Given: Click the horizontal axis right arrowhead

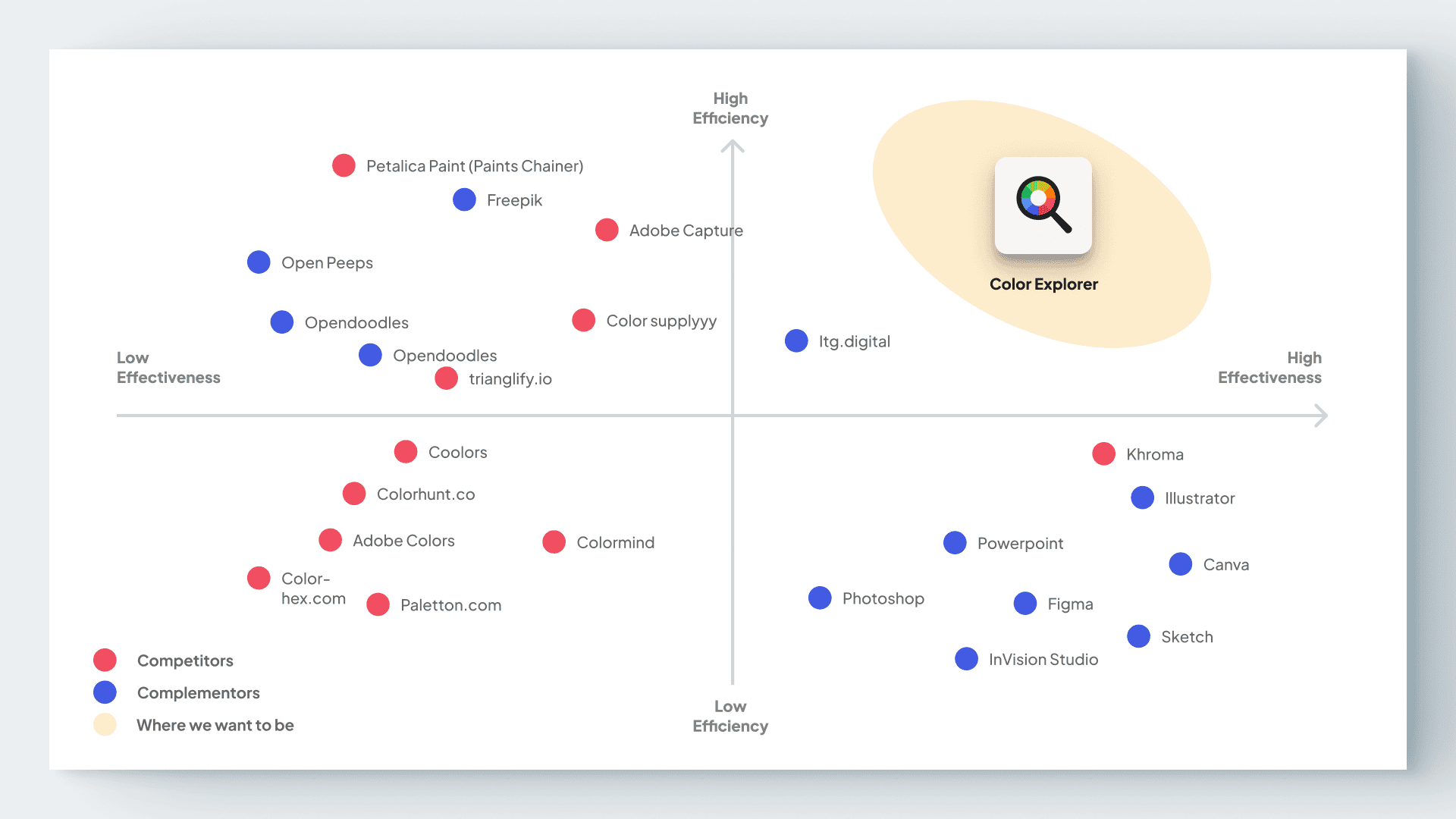Looking at the screenshot, I should click(x=1321, y=416).
